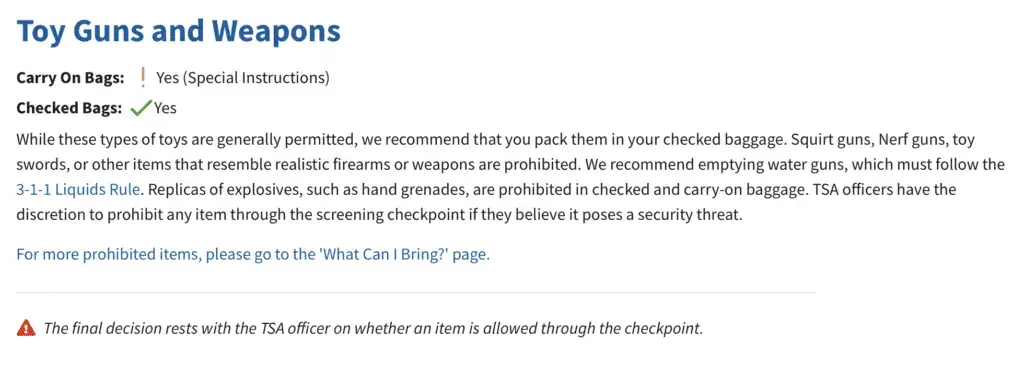Click the red warning triangle icon
Screen dimensions: 1024x376
coord(25,328)
